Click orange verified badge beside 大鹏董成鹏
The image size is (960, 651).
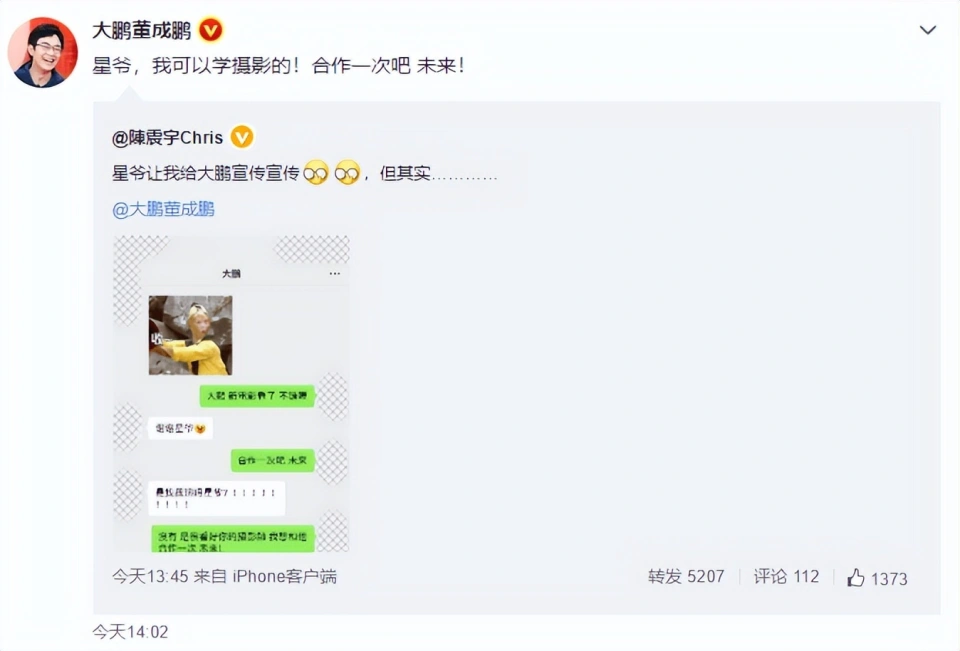coord(211,30)
